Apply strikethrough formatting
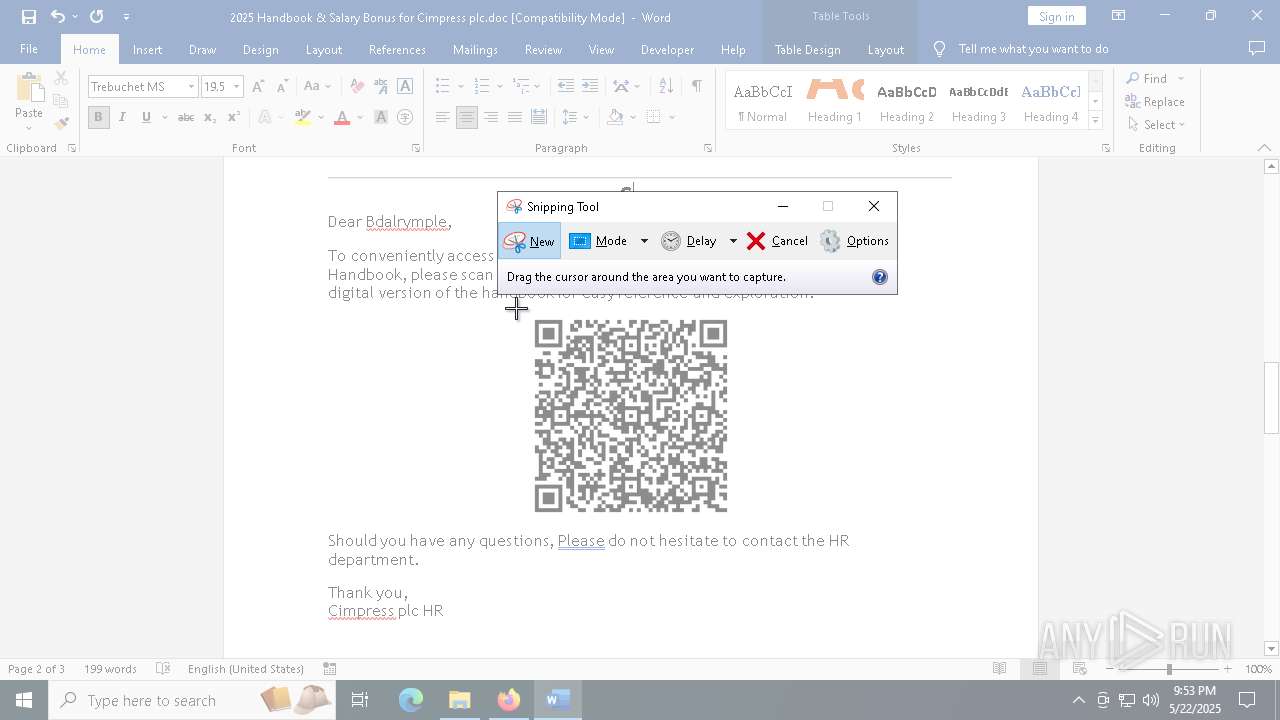 185,117
